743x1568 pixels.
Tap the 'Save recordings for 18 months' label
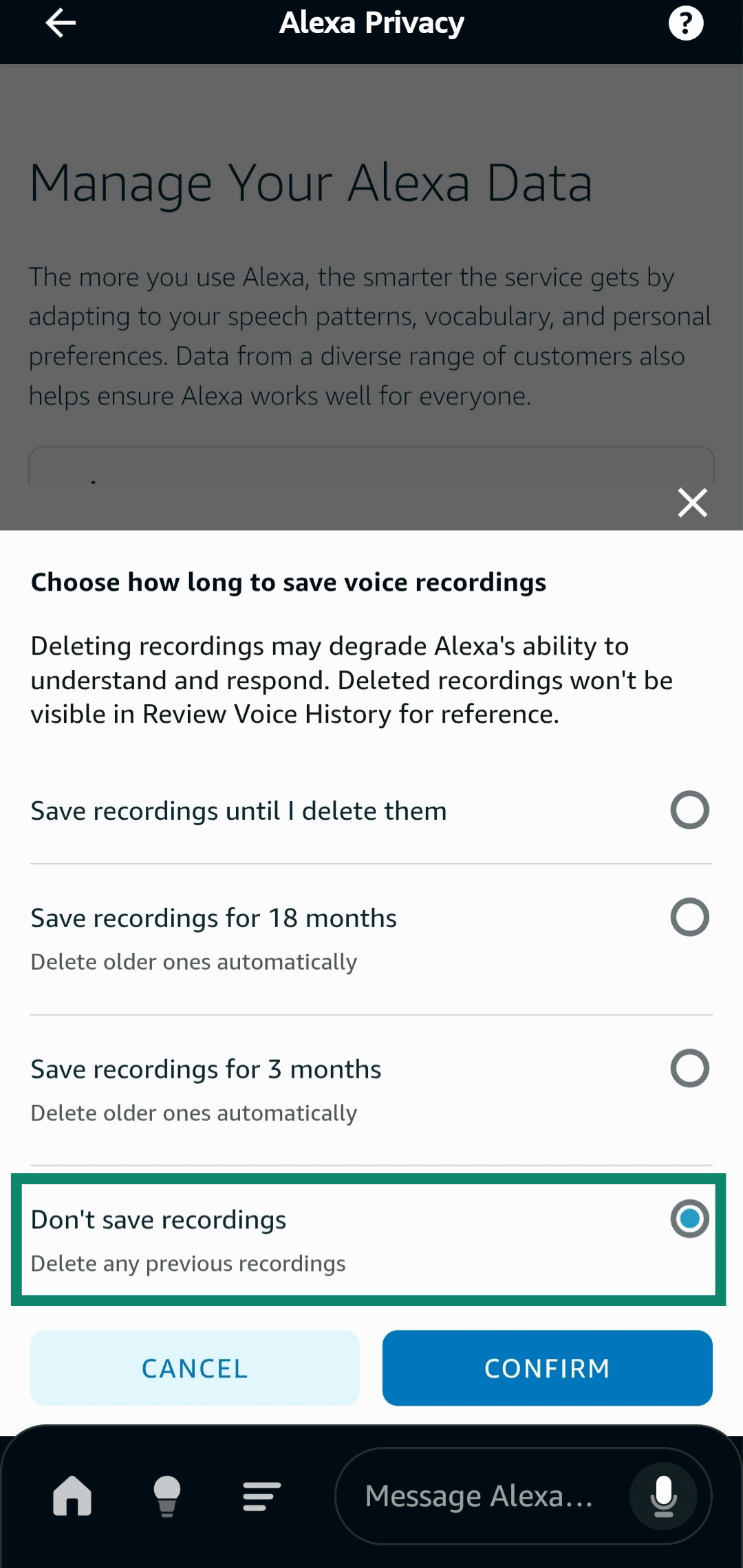(213, 917)
